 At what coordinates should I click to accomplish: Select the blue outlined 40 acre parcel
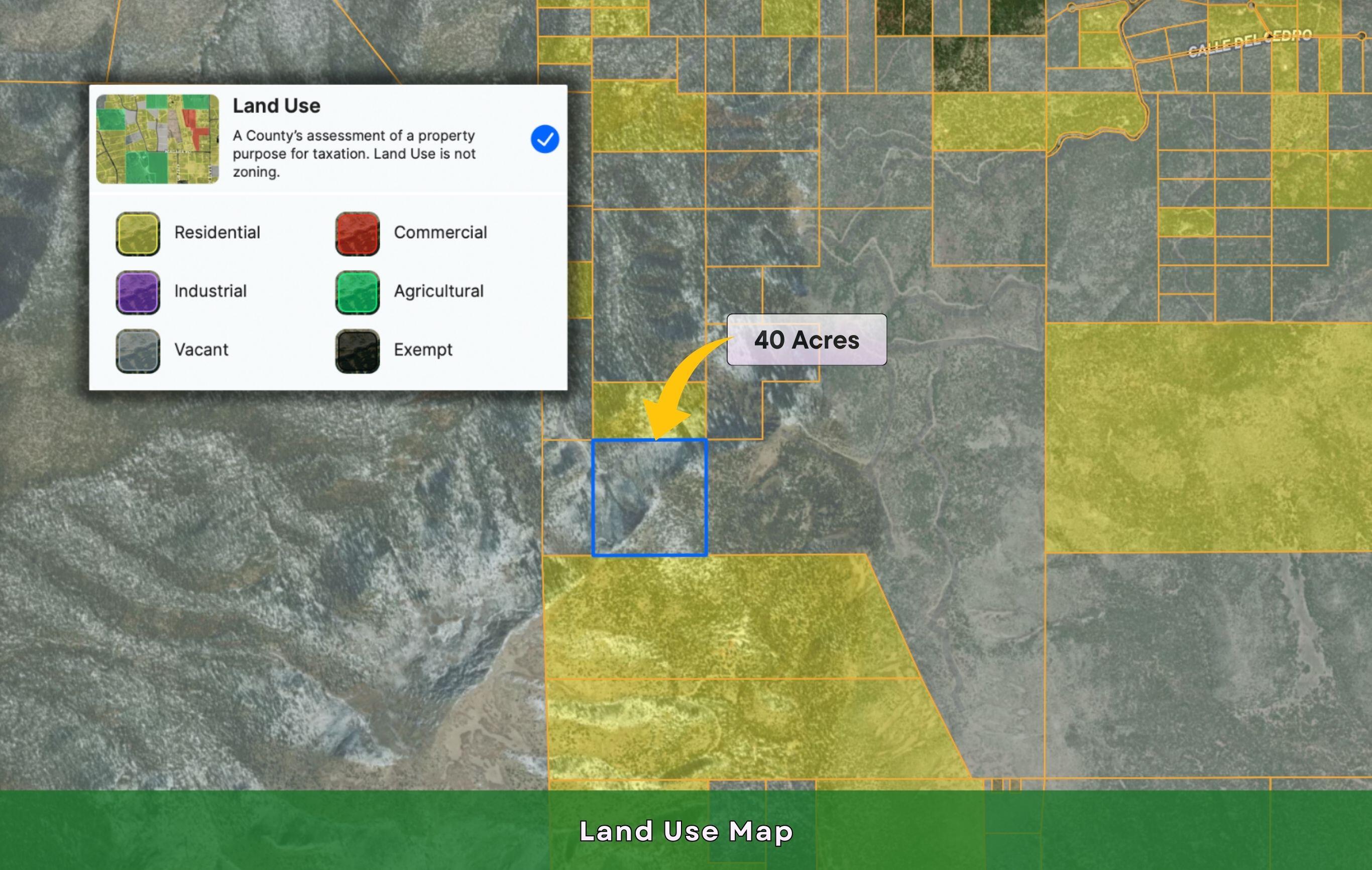tap(649, 497)
